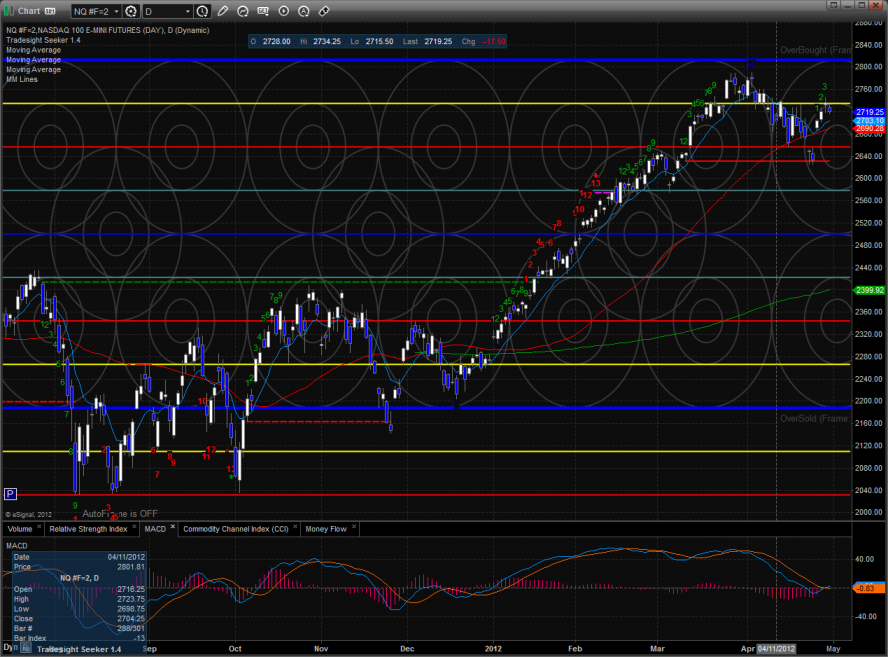Click the blue P marker box

[10, 493]
